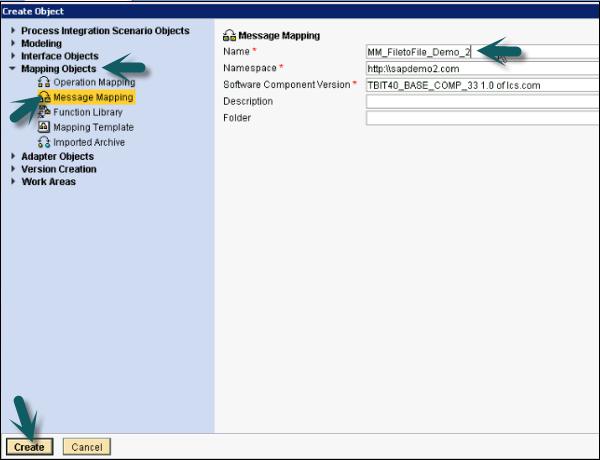Expand the Work Areas node
Image resolution: width=600 pixels, height=460 pixels.
pos(13,182)
